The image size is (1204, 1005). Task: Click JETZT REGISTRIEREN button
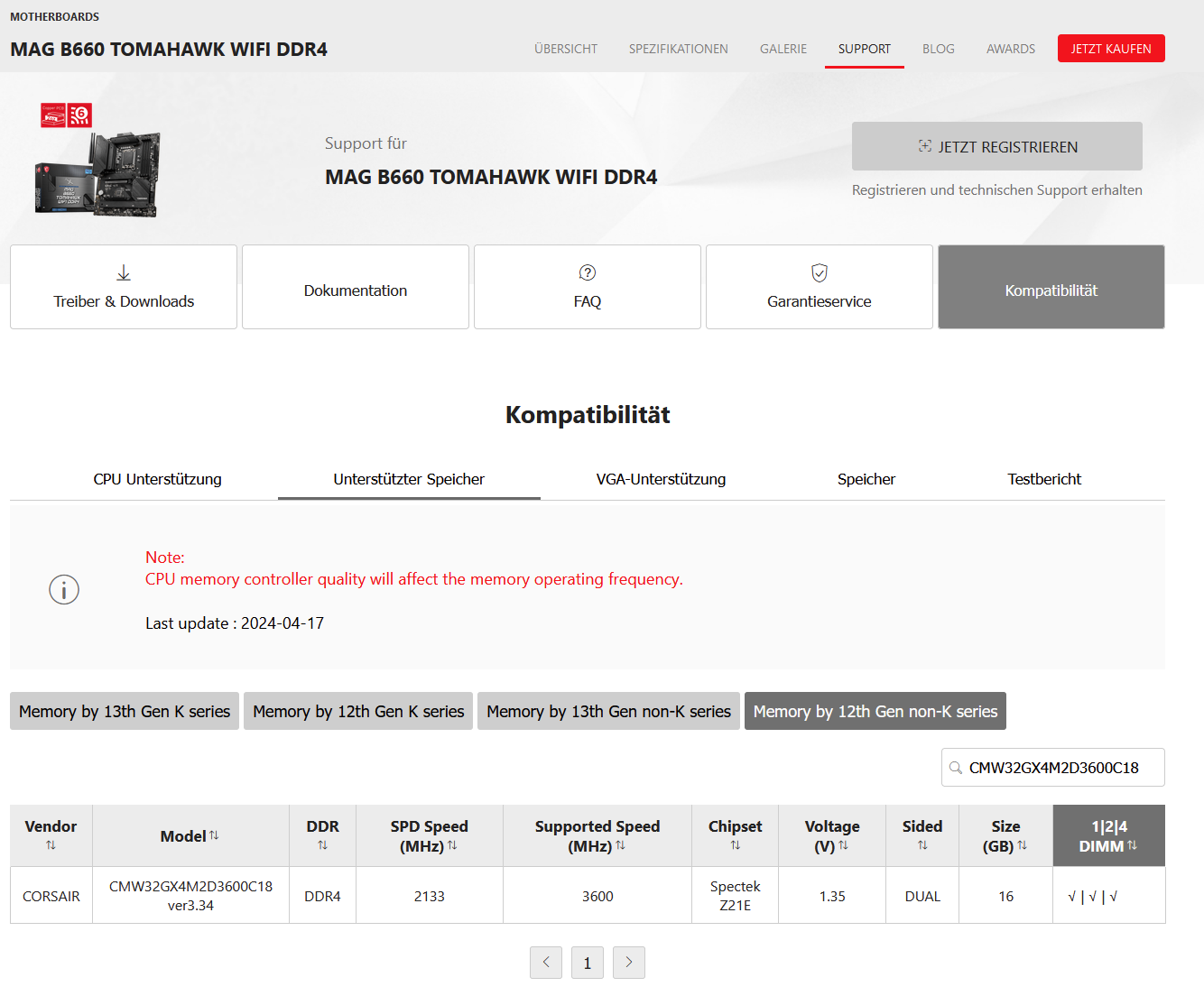997,146
